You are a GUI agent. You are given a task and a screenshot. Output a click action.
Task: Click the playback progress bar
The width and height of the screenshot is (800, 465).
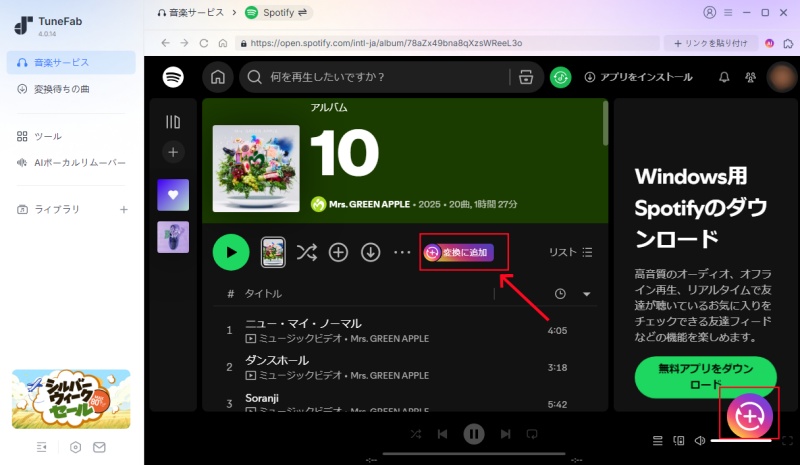473,453
